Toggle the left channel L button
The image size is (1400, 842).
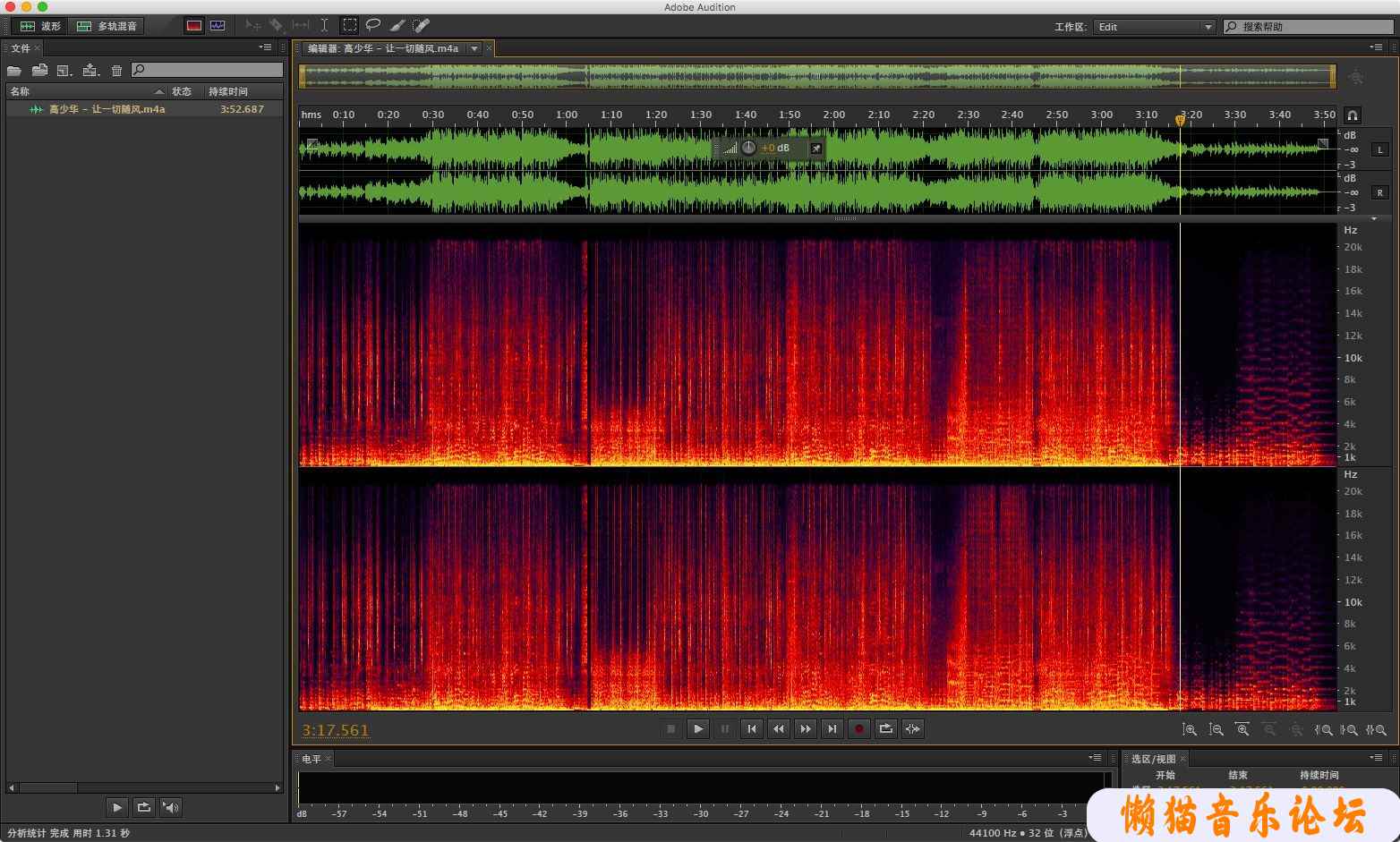1379,149
